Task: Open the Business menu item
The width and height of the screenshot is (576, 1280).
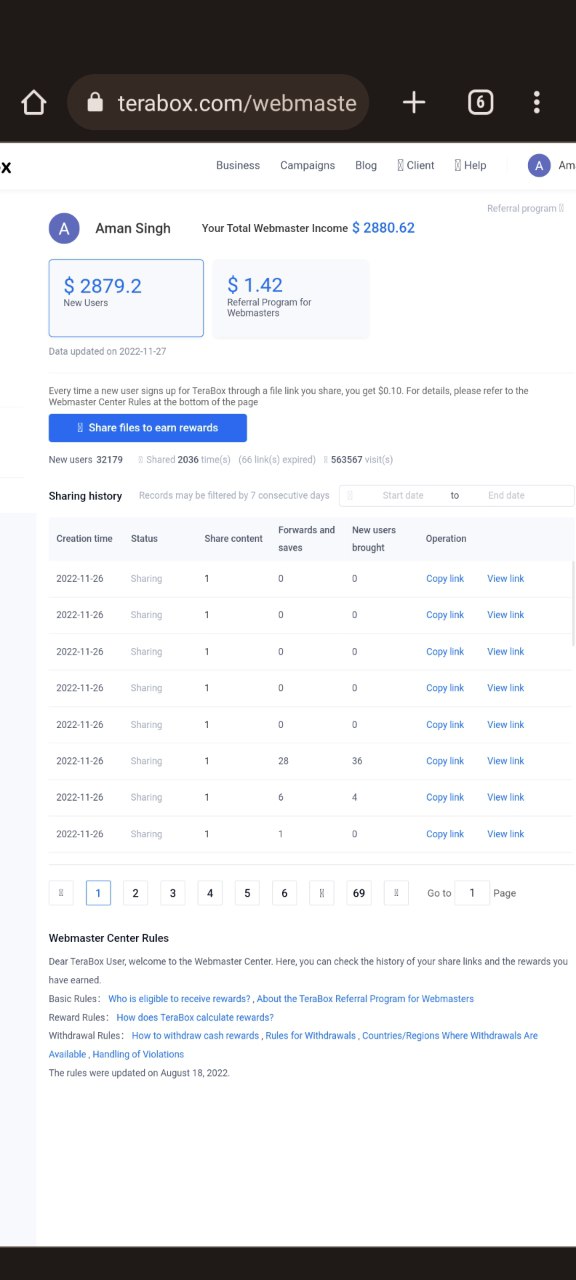Action: 238,166
